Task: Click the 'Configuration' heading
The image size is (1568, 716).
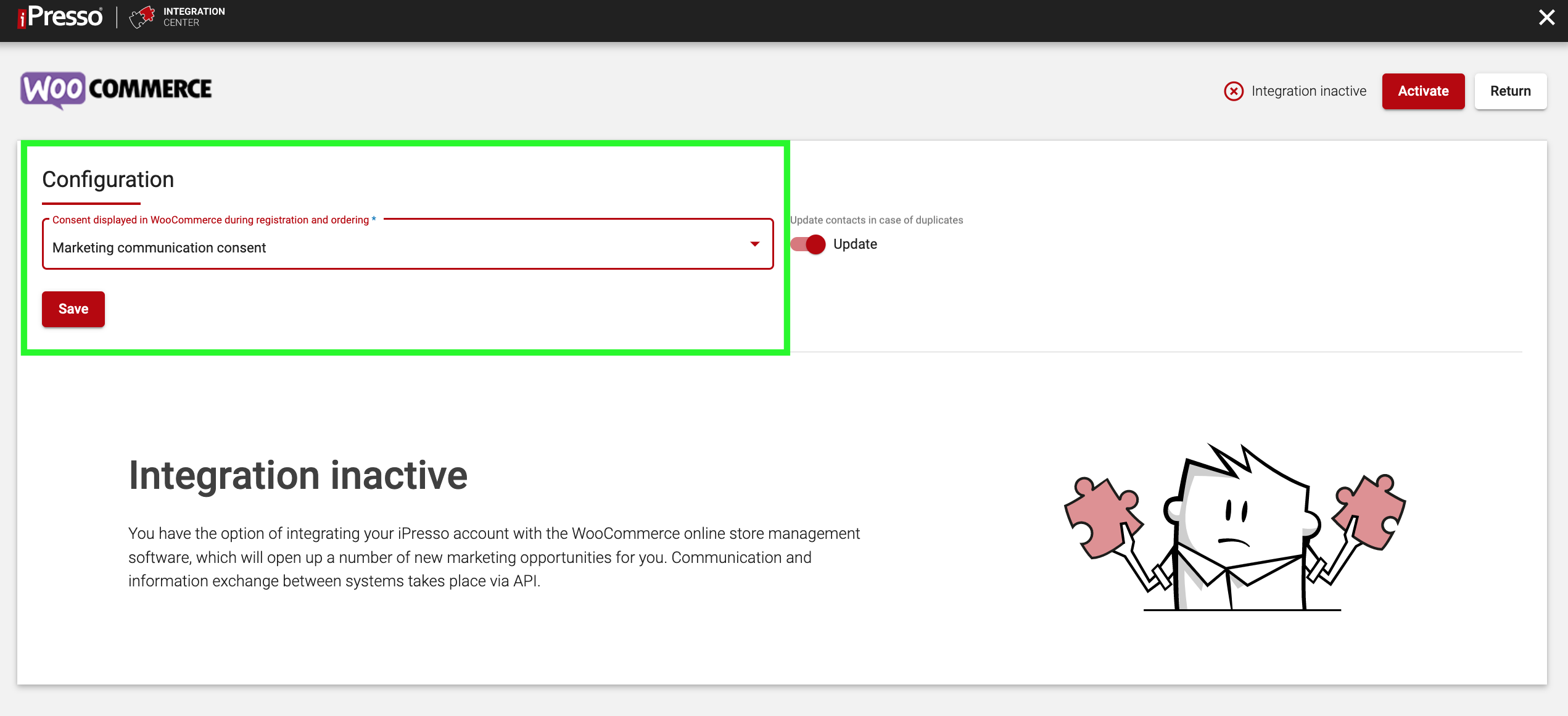Action: click(108, 180)
